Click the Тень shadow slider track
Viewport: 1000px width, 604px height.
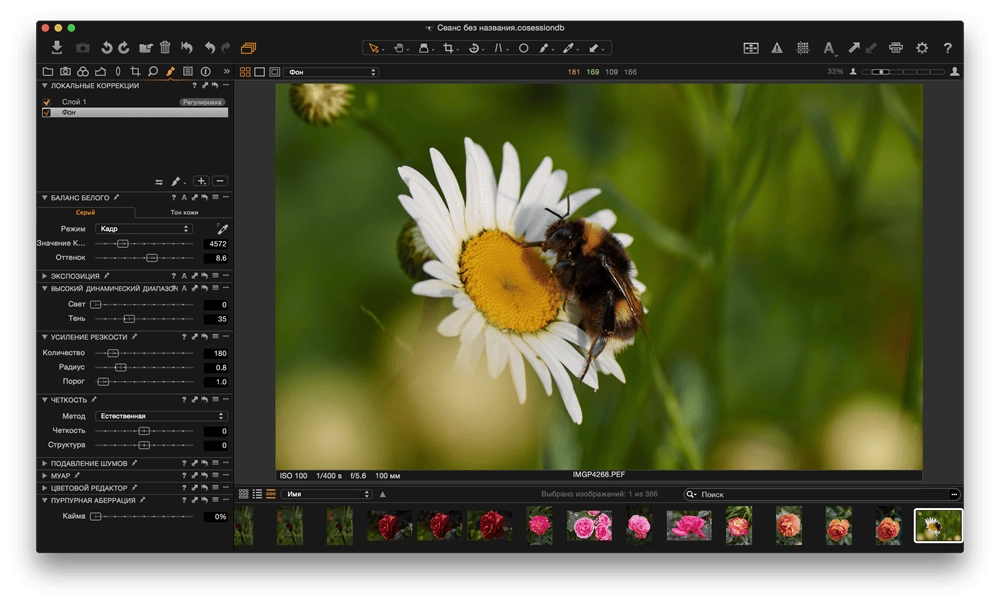pos(144,319)
